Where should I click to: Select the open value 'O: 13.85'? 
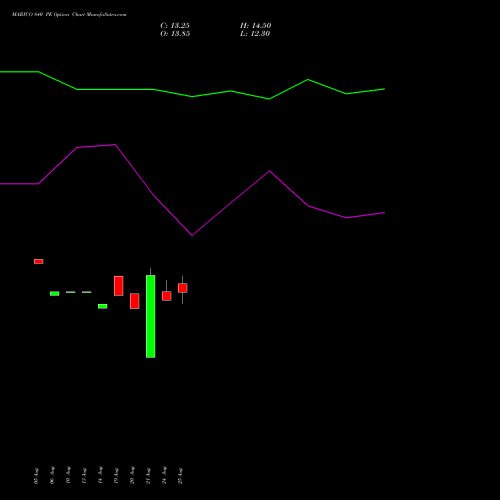coord(175,34)
